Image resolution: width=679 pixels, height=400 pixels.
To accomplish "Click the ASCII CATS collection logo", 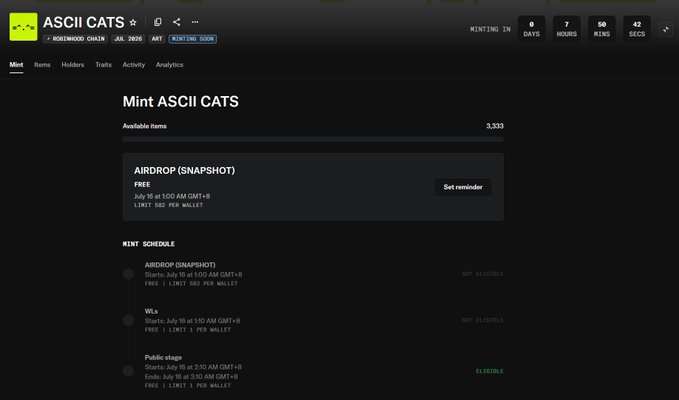I will (23, 27).
